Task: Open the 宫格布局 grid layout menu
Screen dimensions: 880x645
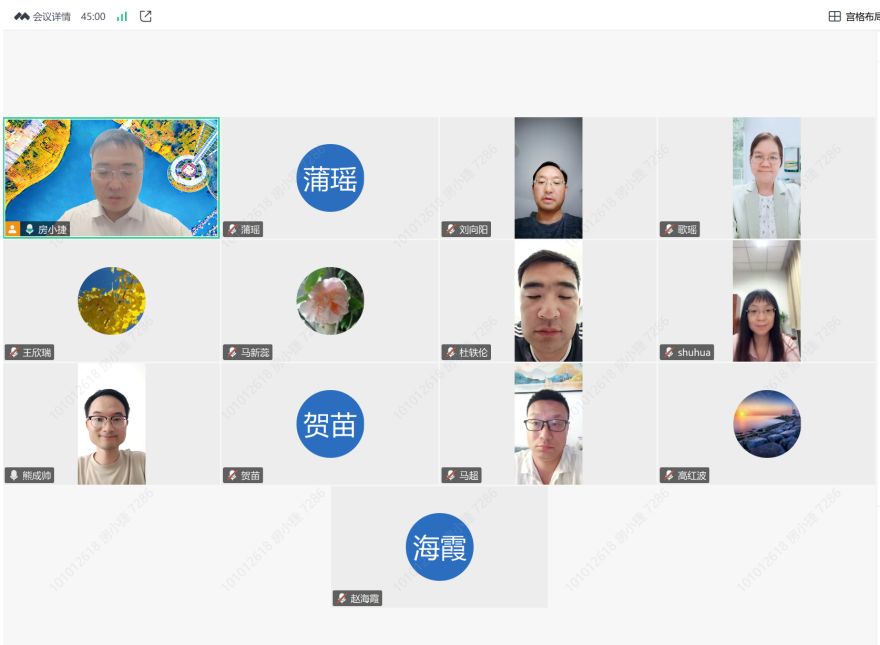Action: click(854, 16)
